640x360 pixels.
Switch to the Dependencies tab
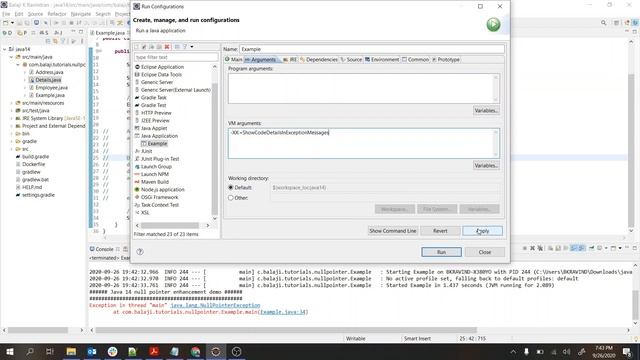pos(319,60)
